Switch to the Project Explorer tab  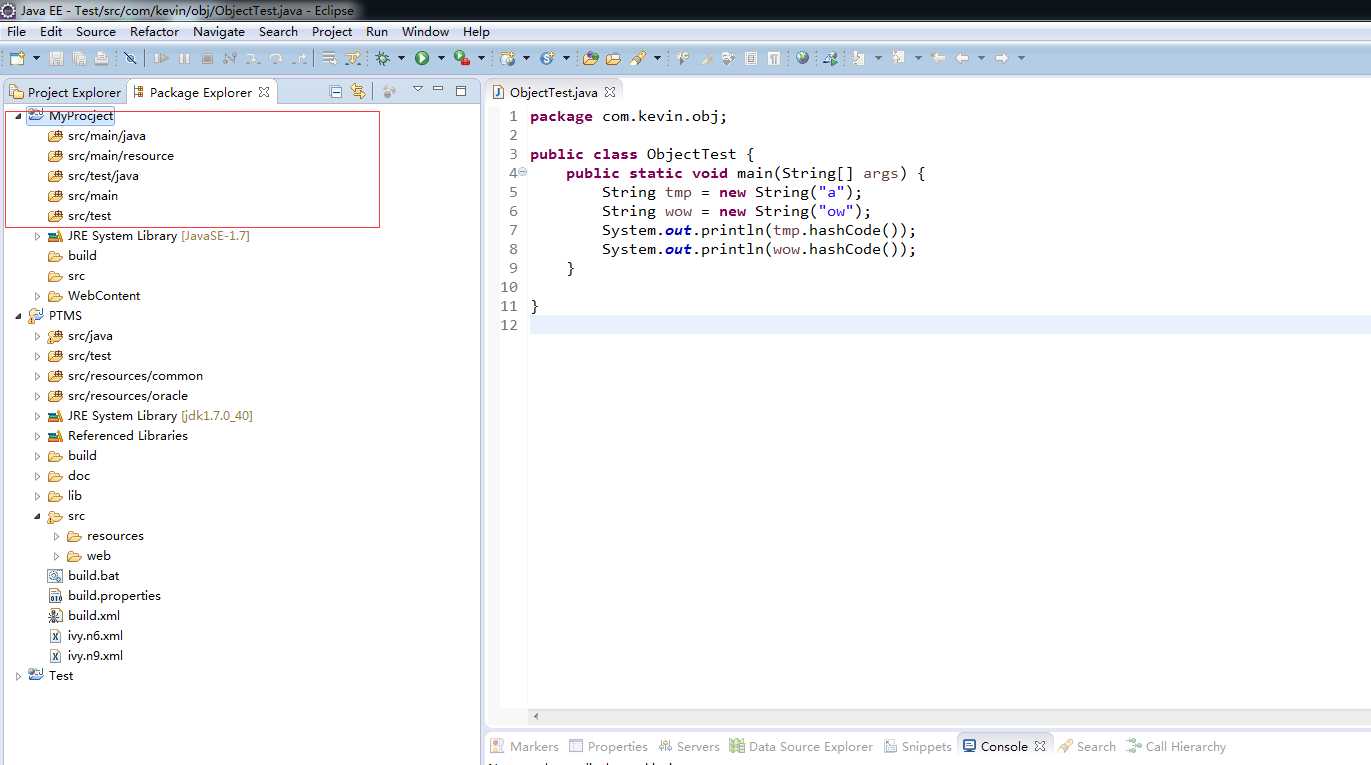pos(65,92)
